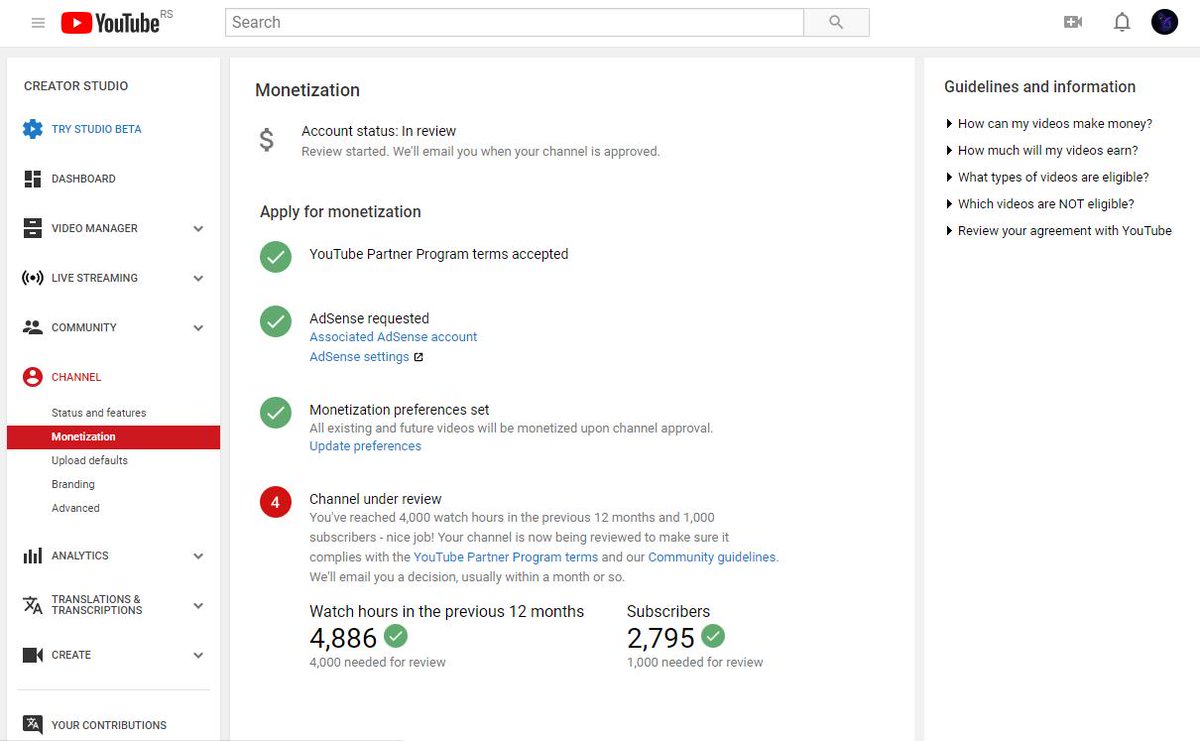1200x741 pixels.
Task: Open Channel section
Action: (76, 377)
